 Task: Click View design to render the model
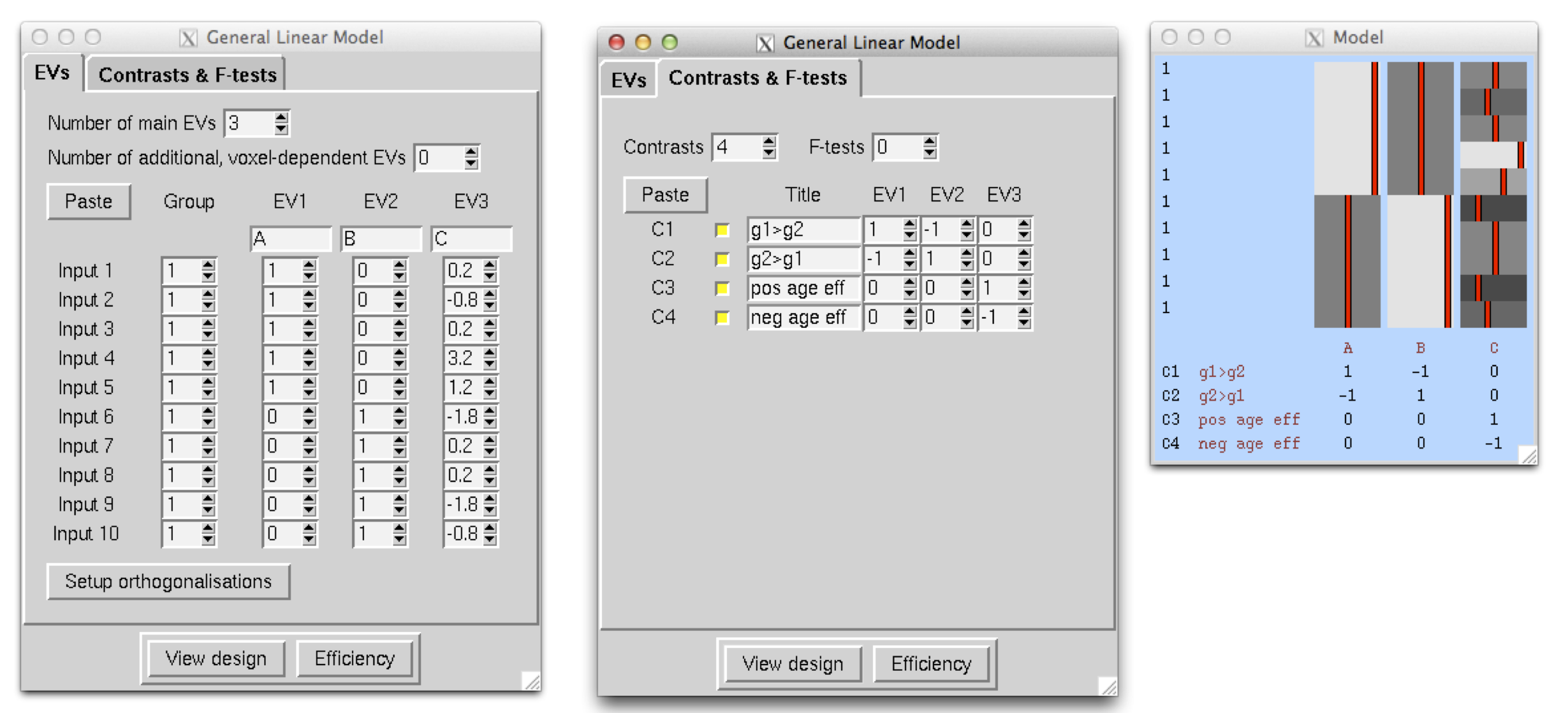click(x=216, y=658)
